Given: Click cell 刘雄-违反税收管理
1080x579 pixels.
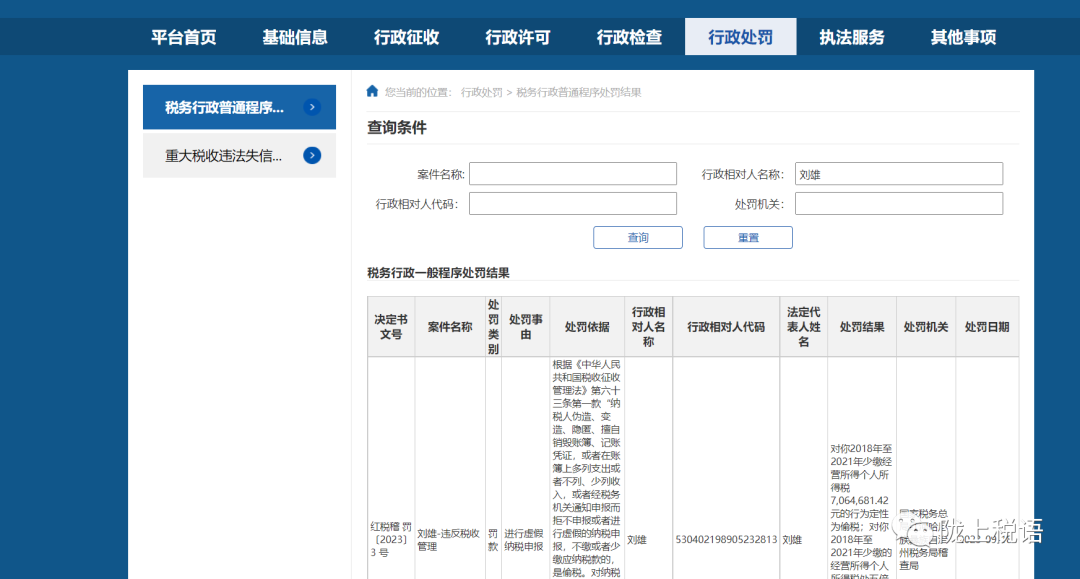Looking at the screenshot, I should (x=448, y=540).
